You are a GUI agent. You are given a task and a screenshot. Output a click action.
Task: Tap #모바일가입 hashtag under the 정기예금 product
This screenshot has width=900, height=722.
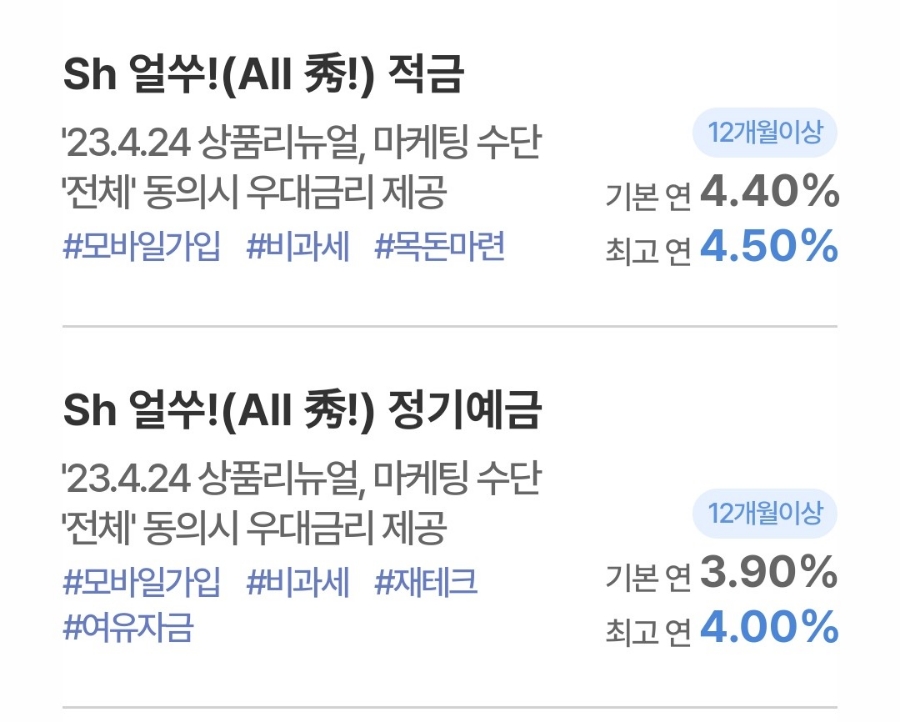click(x=141, y=582)
